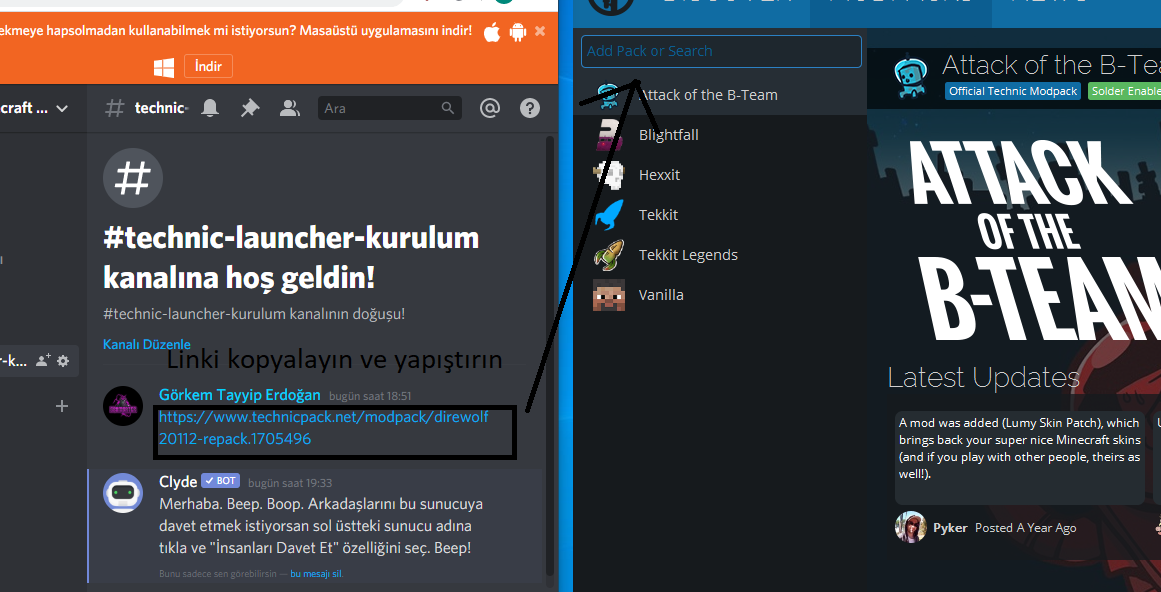Dismiss the orange download banner
The width and height of the screenshot is (1161, 592).
click(540, 31)
